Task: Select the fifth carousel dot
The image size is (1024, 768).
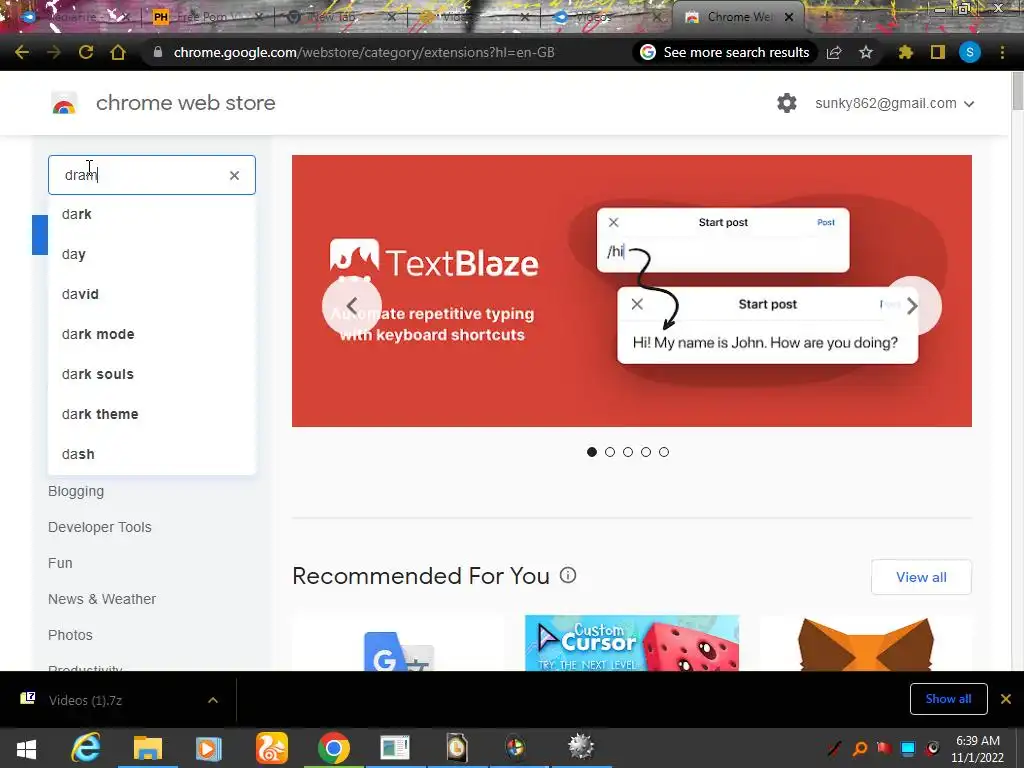Action: (x=664, y=452)
